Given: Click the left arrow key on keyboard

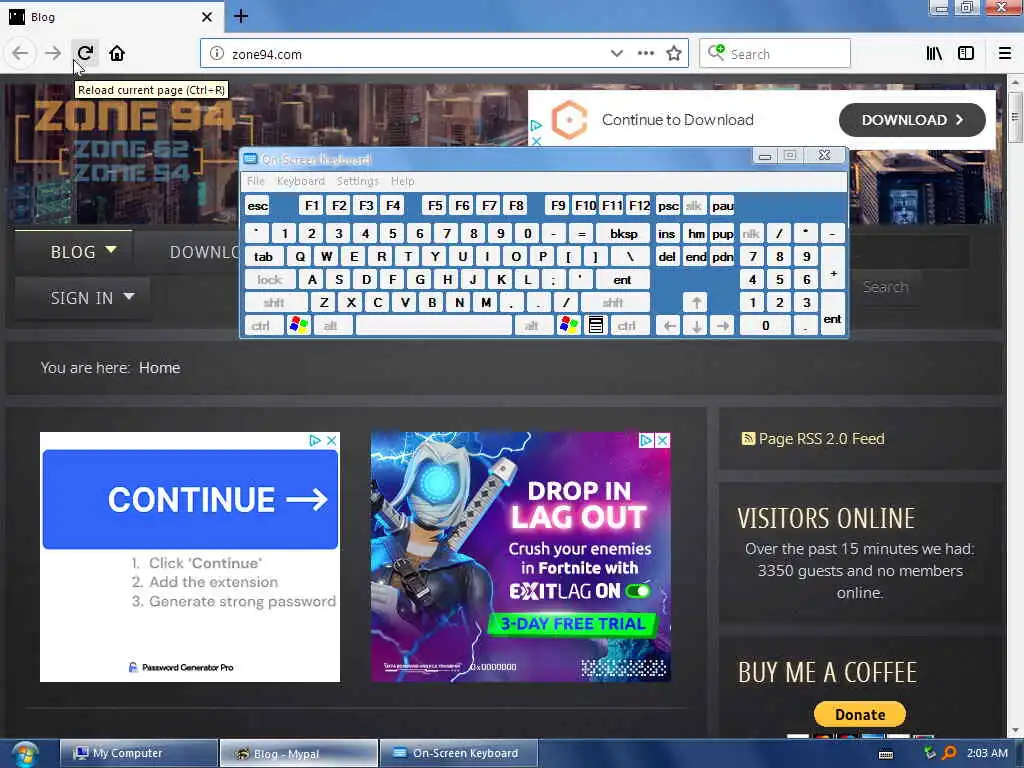Looking at the screenshot, I should click(669, 325).
